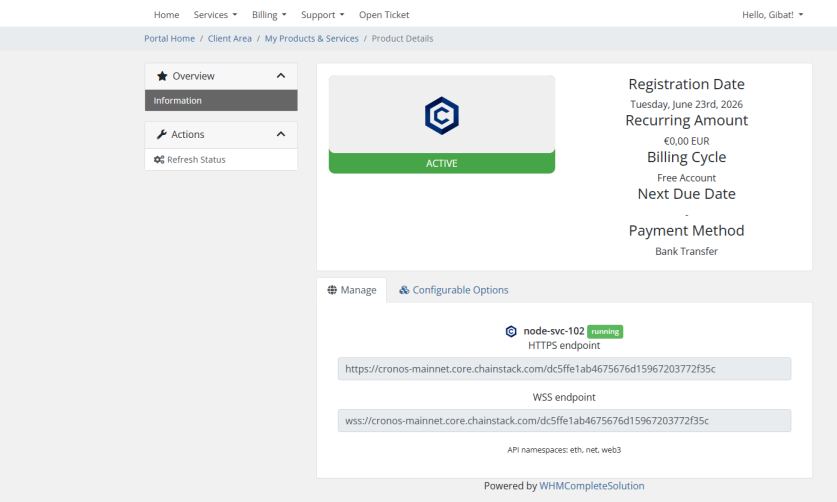The width and height of the screenshot is (837, 502).
Task: Select Information in the Overview sidebar
Action: [x=221, y=100]
